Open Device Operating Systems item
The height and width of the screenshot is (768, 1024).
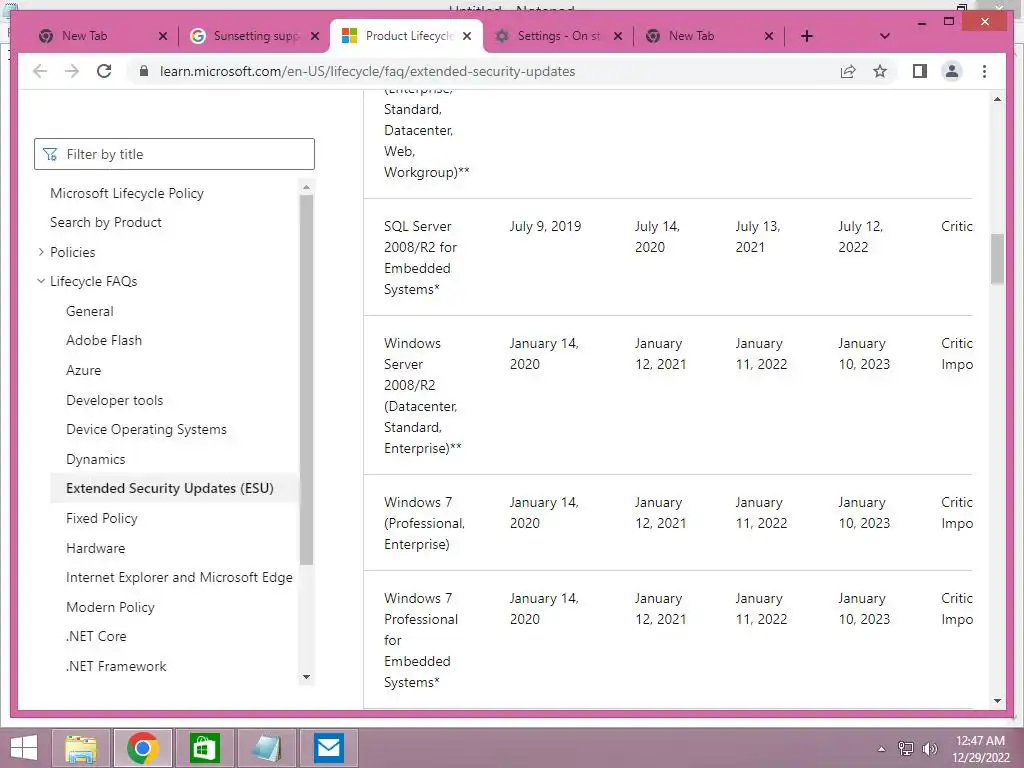pyautogui.click(x=146, y=429)
